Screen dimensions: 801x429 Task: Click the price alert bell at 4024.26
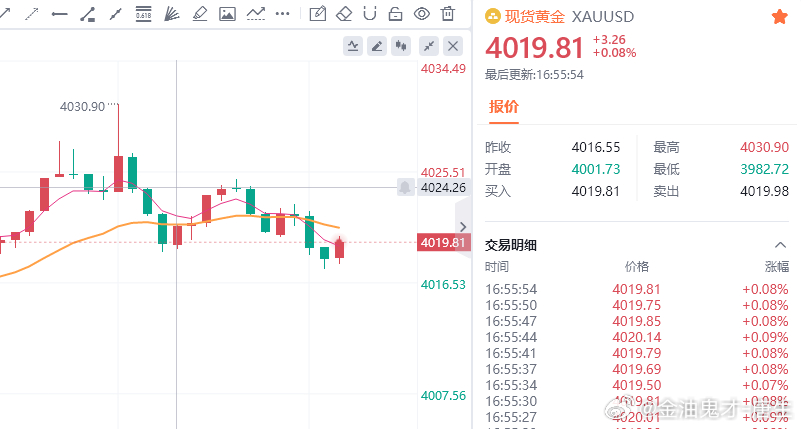(x=405, y=187)
